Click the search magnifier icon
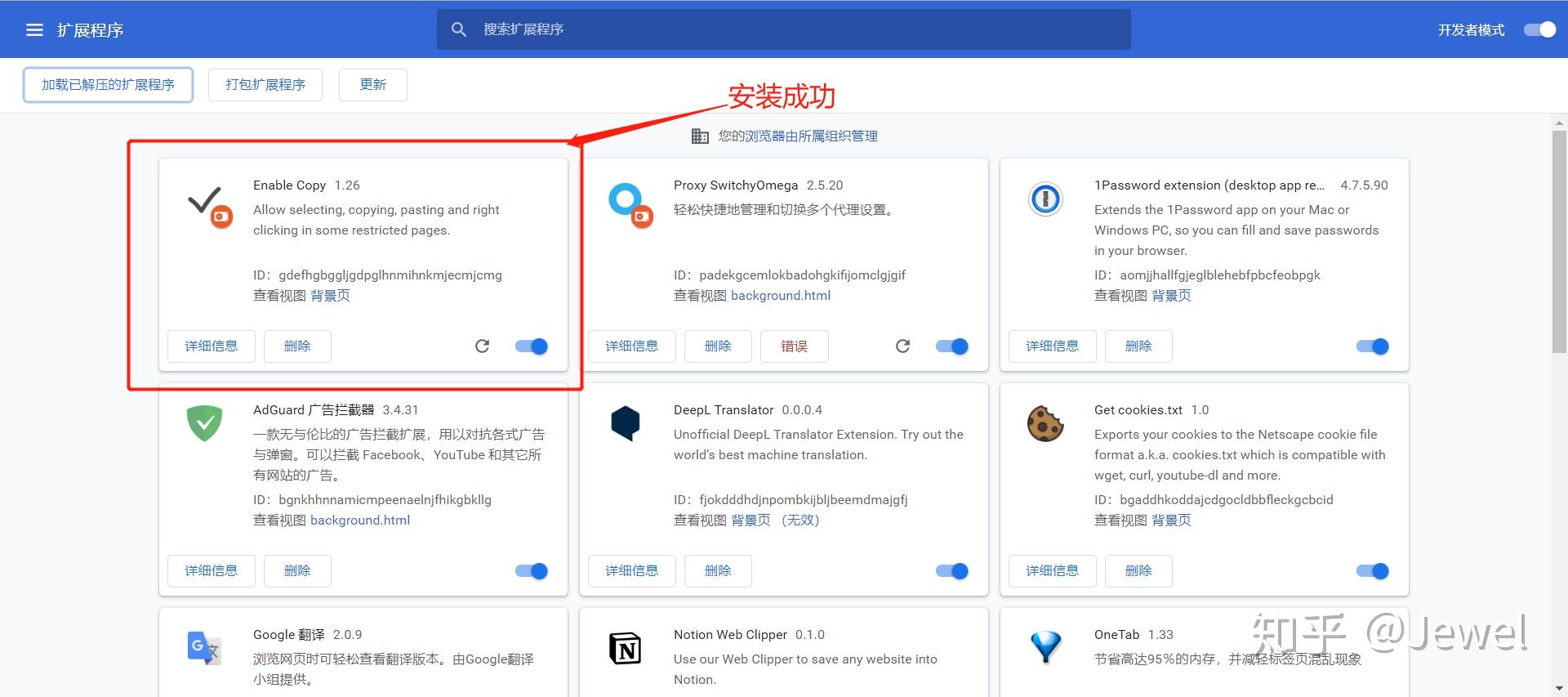Viewport: 1568px width, 697px height. (459, 29)
